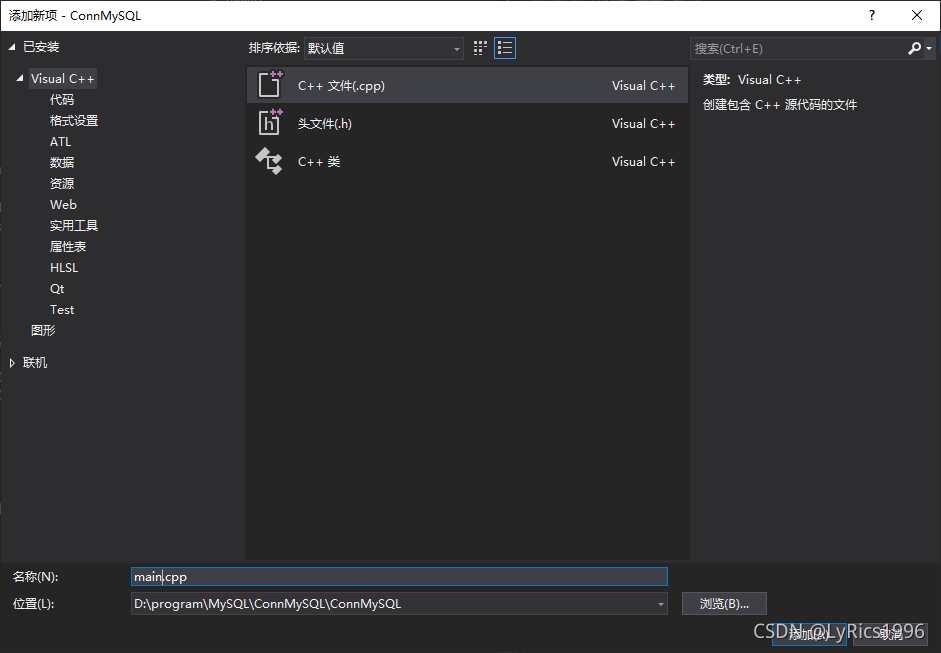
Task: Select the 格式设置 category
Action: coord(74,121)
